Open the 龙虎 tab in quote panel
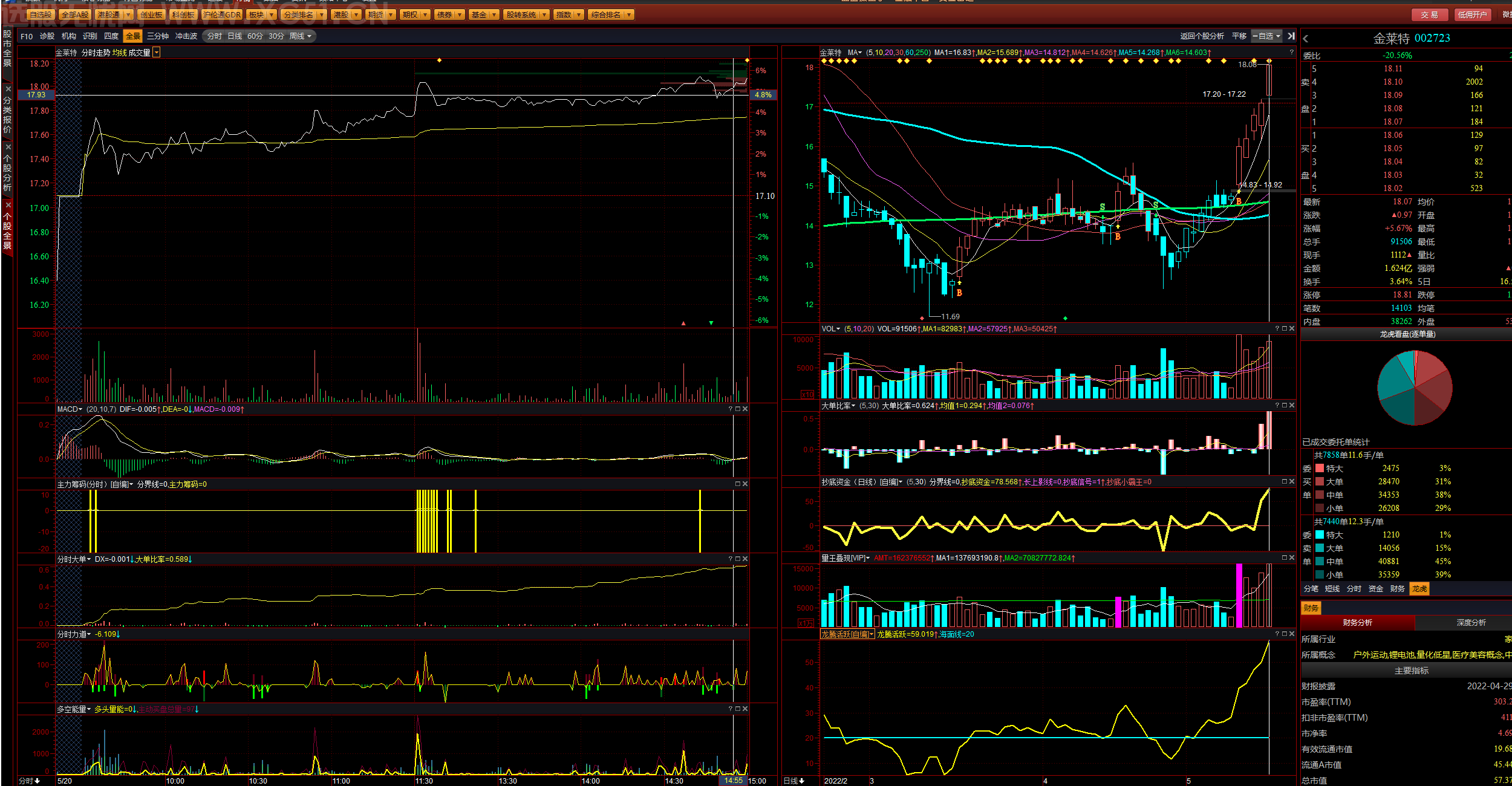 [x=1419, y=588]
